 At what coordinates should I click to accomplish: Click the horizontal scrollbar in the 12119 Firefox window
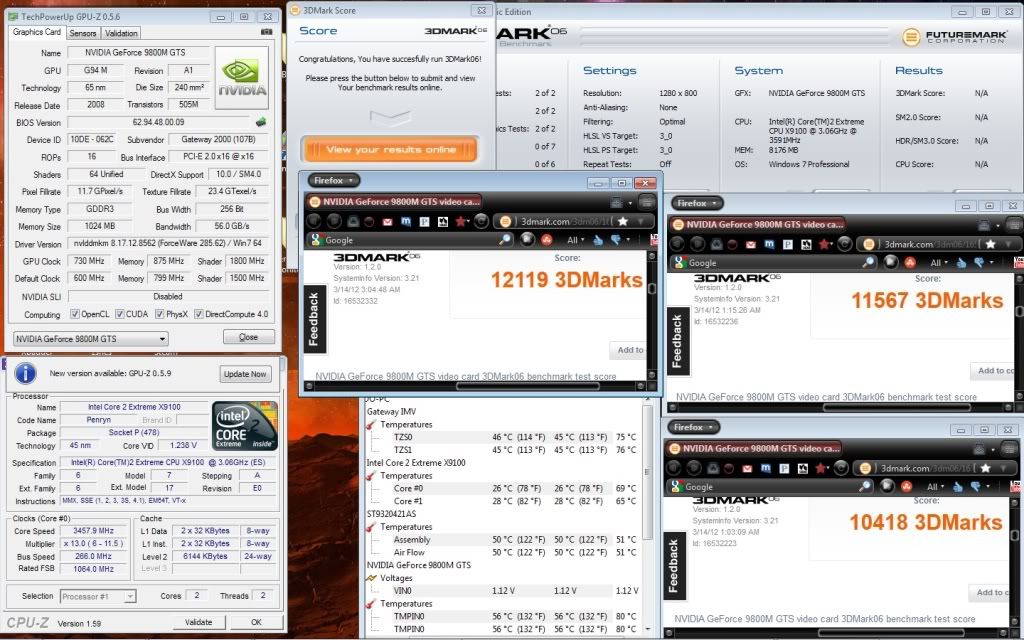tap(528, 386)
